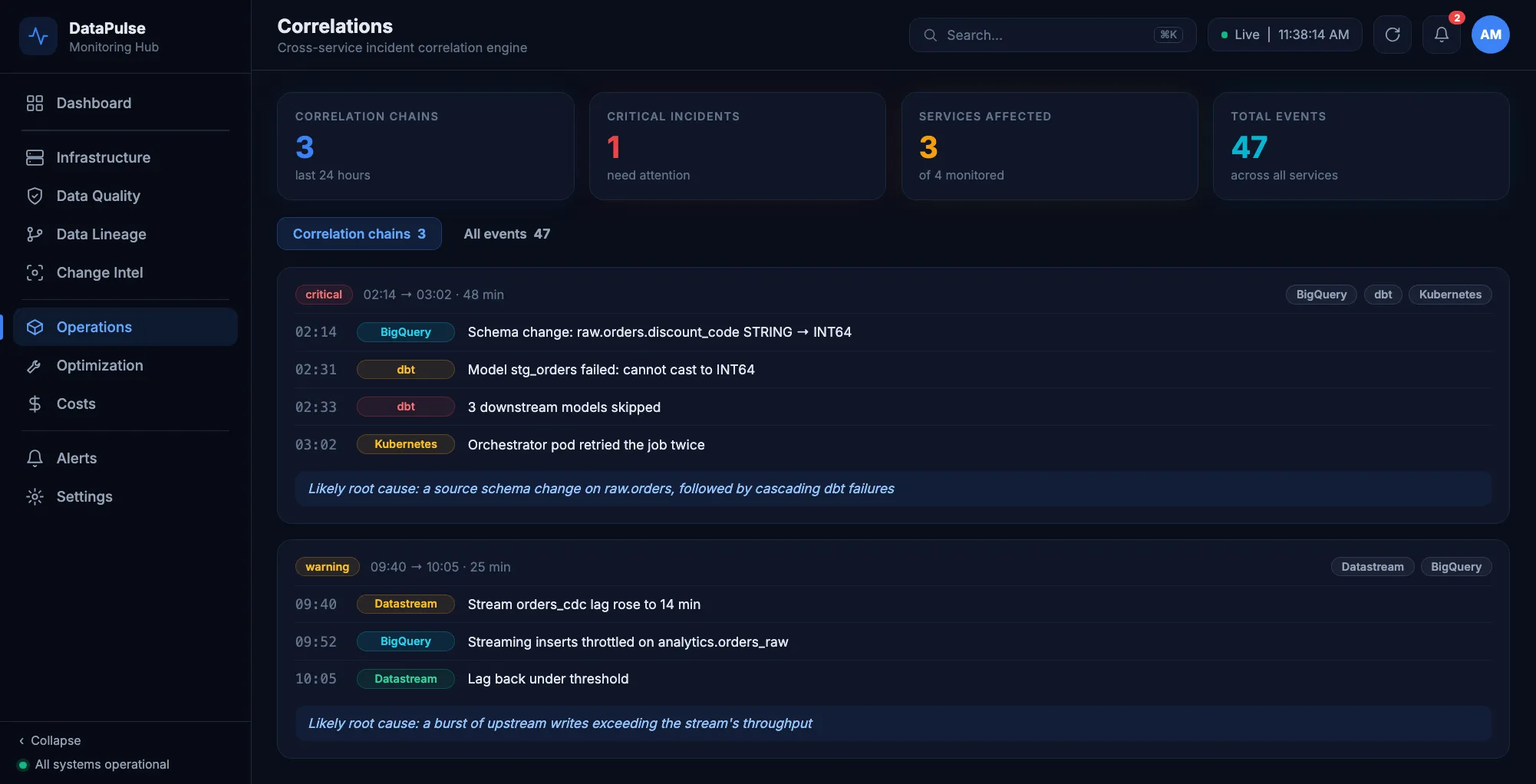
Task: Click the Live status indicator
Action: click(x=1285, y=35)
